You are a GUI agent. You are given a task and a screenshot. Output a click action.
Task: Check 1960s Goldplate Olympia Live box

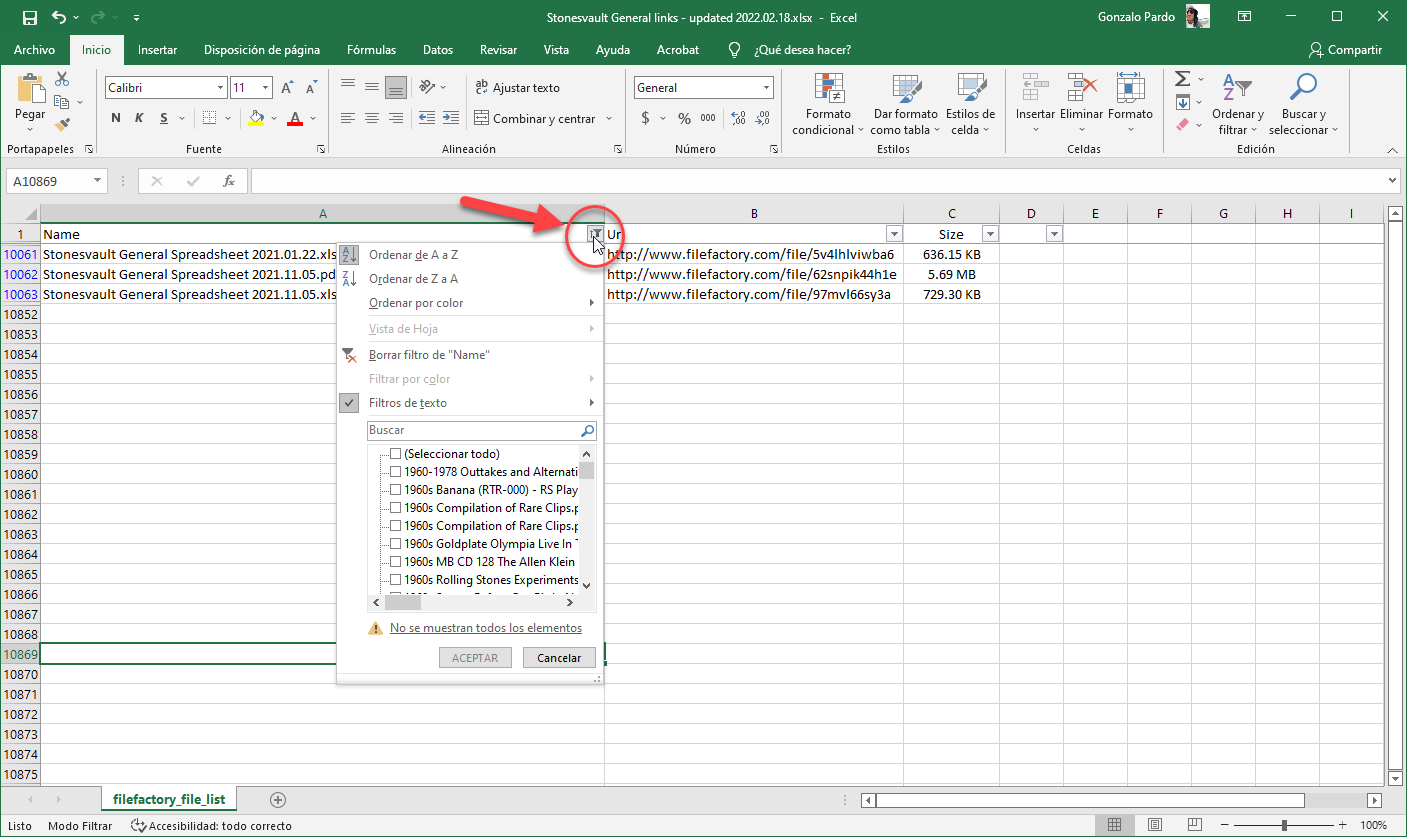tap(395, 544)
